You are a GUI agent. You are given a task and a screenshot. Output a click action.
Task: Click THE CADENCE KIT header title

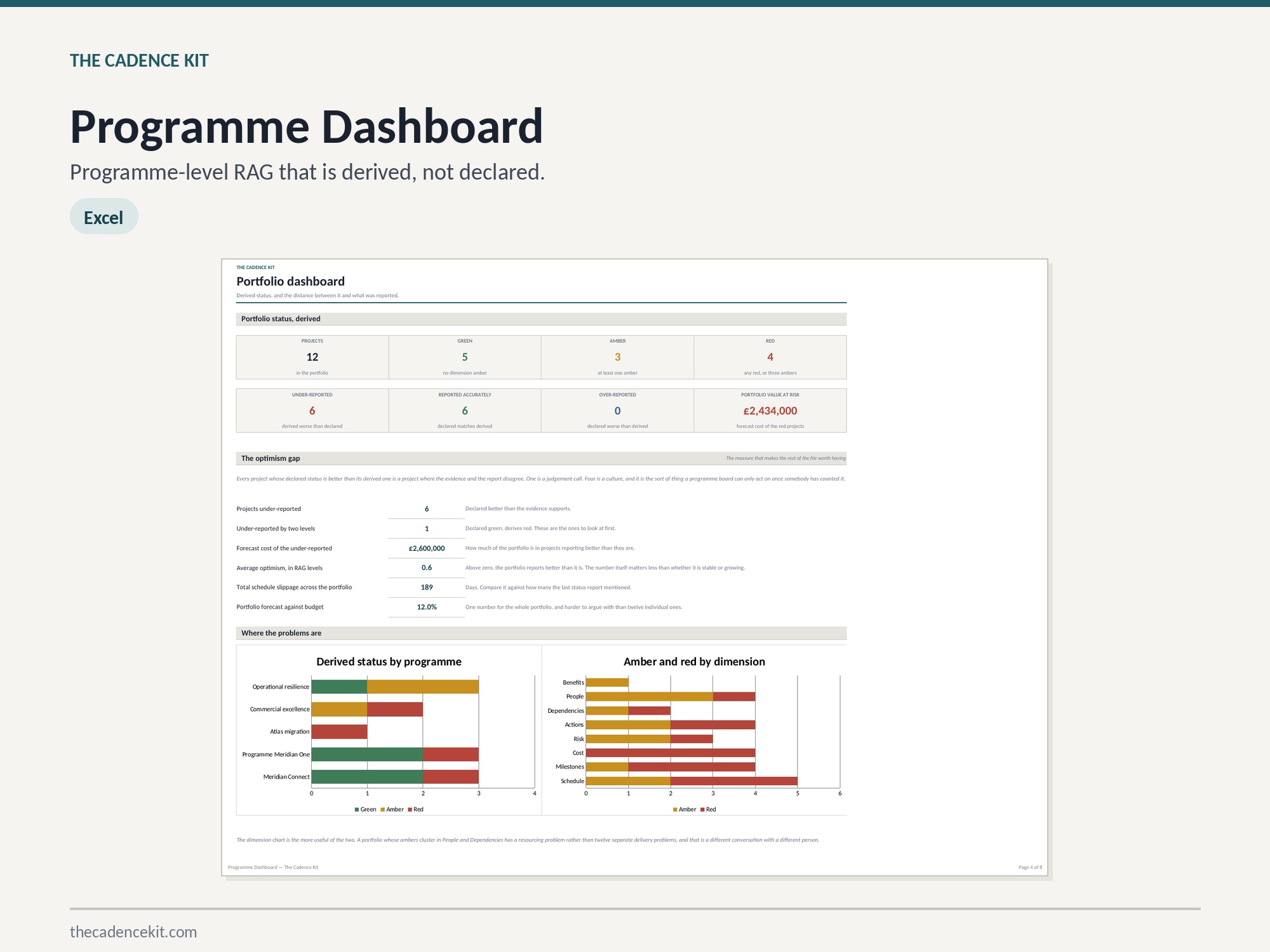tap(139, 61)
